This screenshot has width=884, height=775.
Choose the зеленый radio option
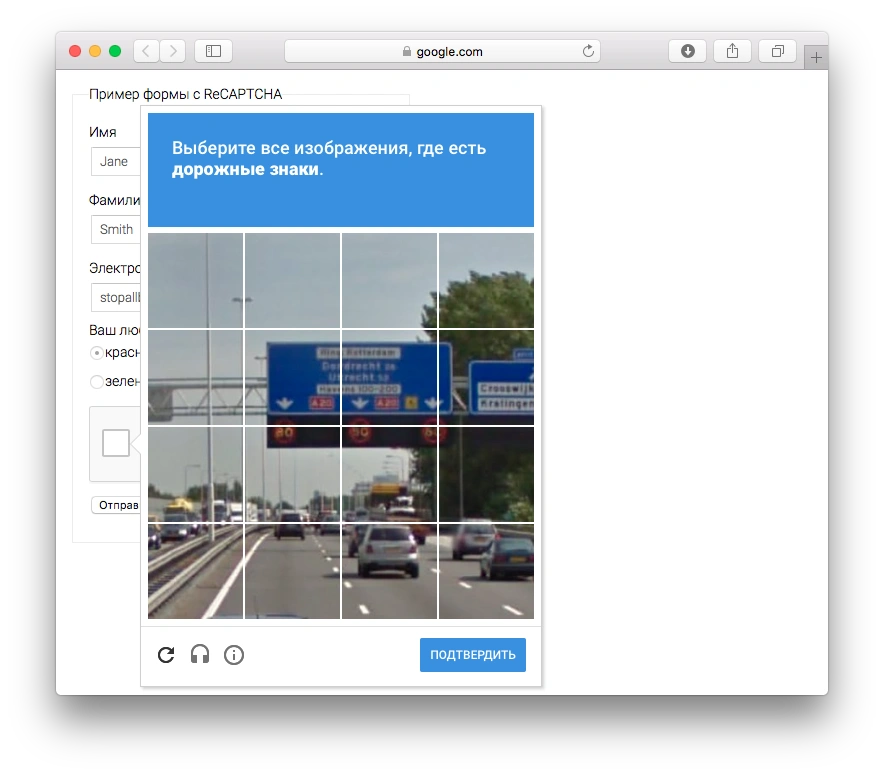click(97, 381)
